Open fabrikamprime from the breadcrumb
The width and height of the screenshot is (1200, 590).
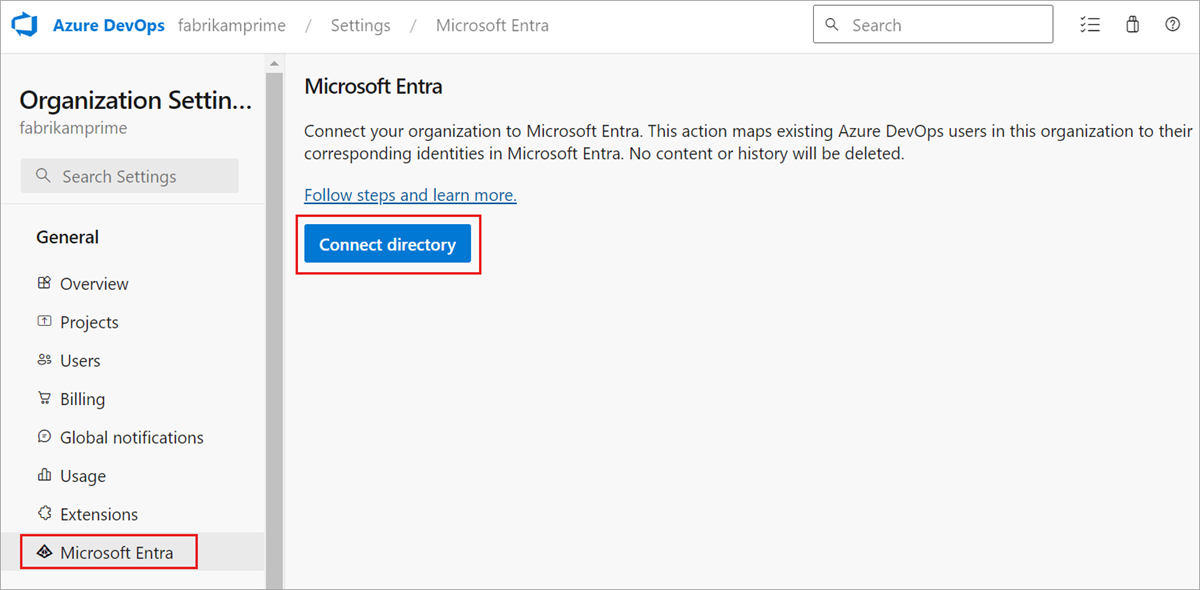232,25
